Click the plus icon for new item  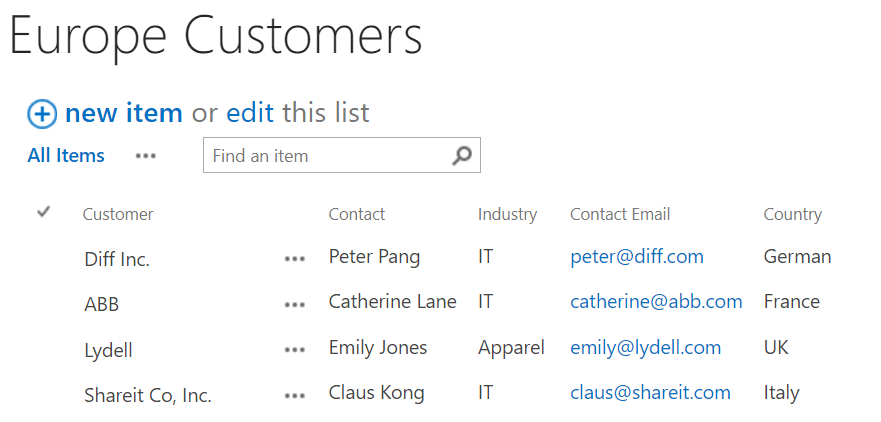pos(42,114)
